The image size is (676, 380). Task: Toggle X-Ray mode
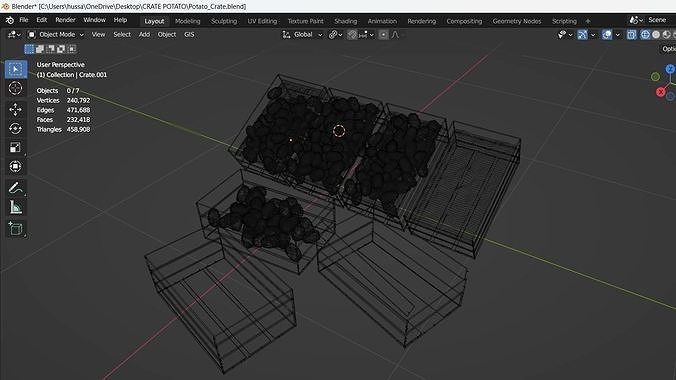632,35
